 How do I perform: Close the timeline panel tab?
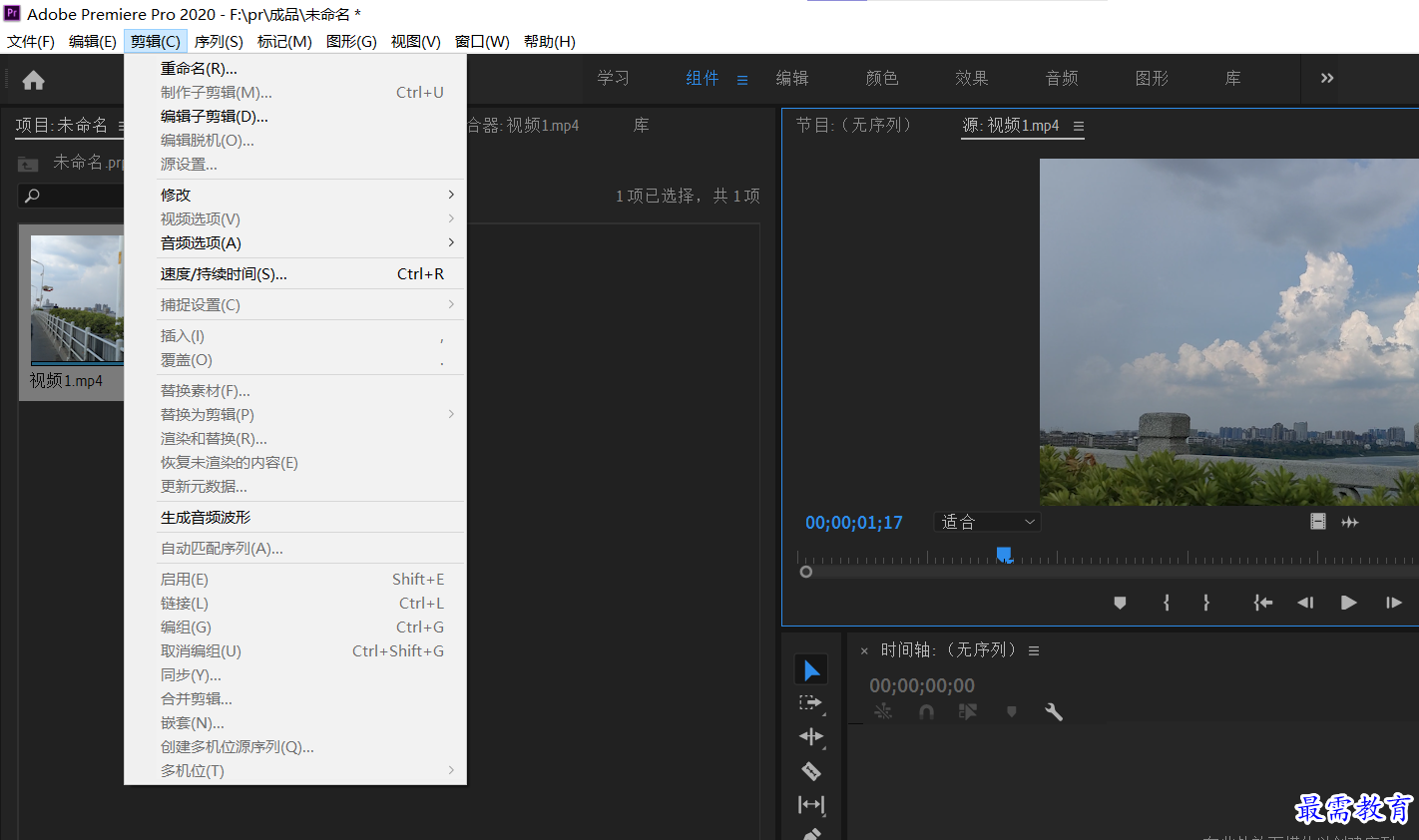coord(864,650)
